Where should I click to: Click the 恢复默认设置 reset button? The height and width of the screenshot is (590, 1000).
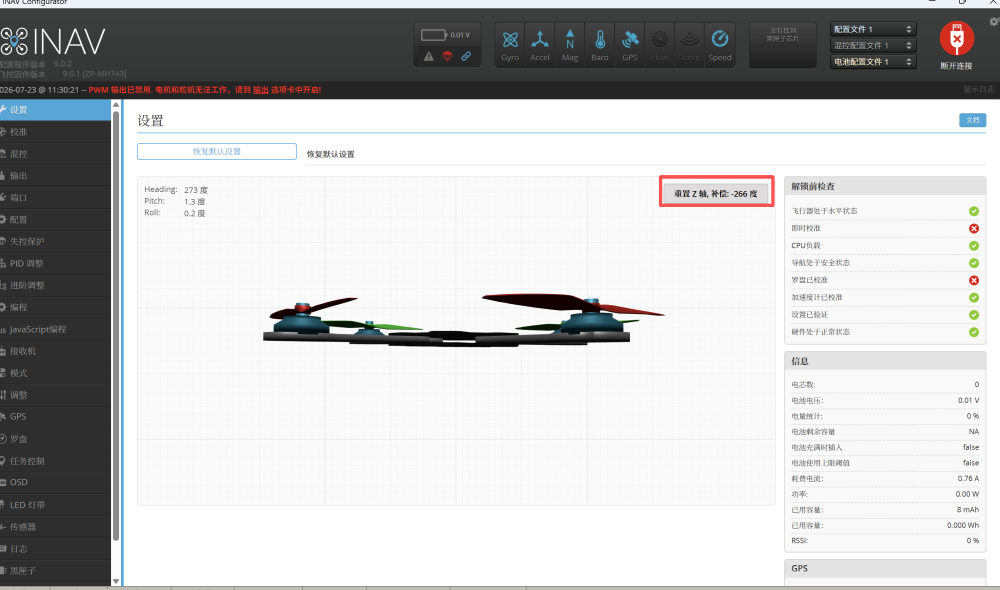pos(217,151)
